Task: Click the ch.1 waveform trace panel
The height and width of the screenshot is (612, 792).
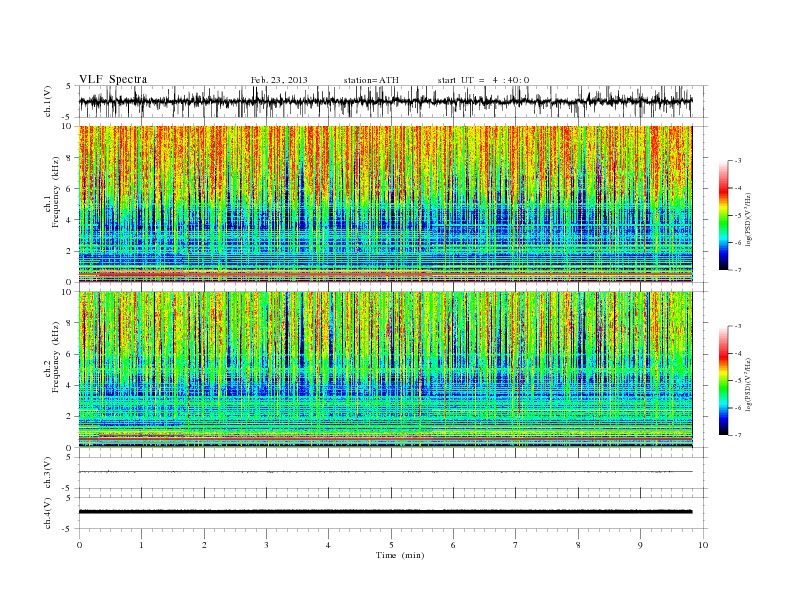Action: [x=393, y=101]
